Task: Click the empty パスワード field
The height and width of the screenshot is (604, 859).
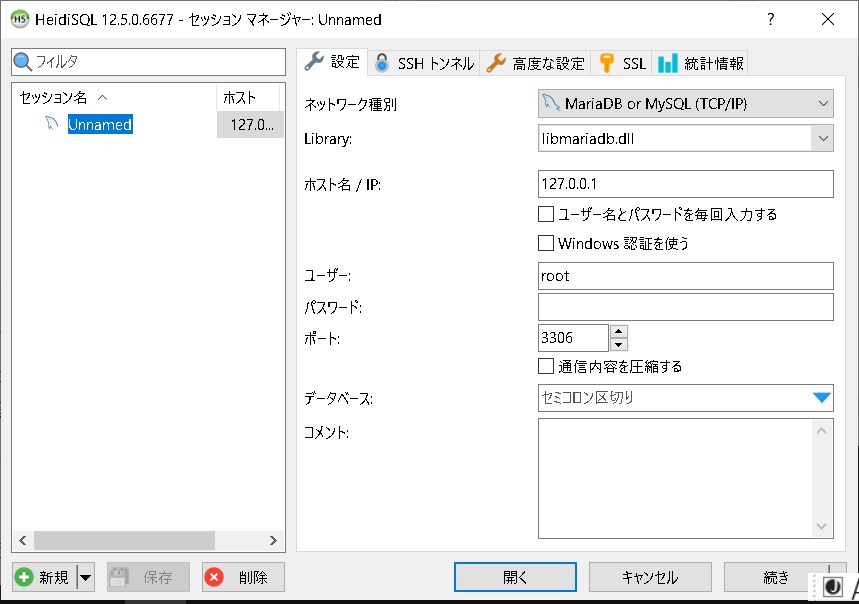Action: click(685, 307)
